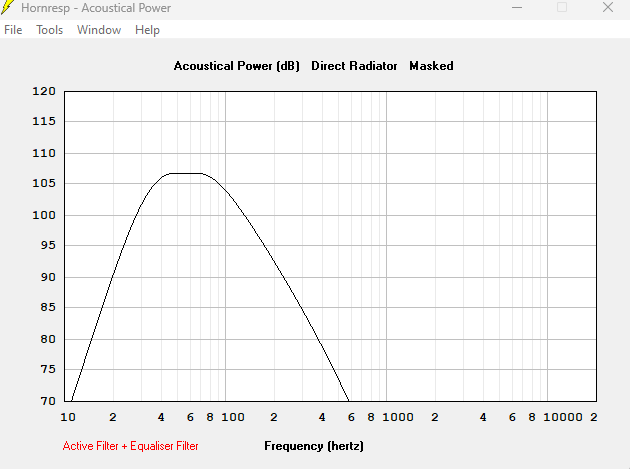Image resolution: width=630 pixels, height=469 pixels.
Task: Click the flat peak of the response curve
Action: point(186,174)
